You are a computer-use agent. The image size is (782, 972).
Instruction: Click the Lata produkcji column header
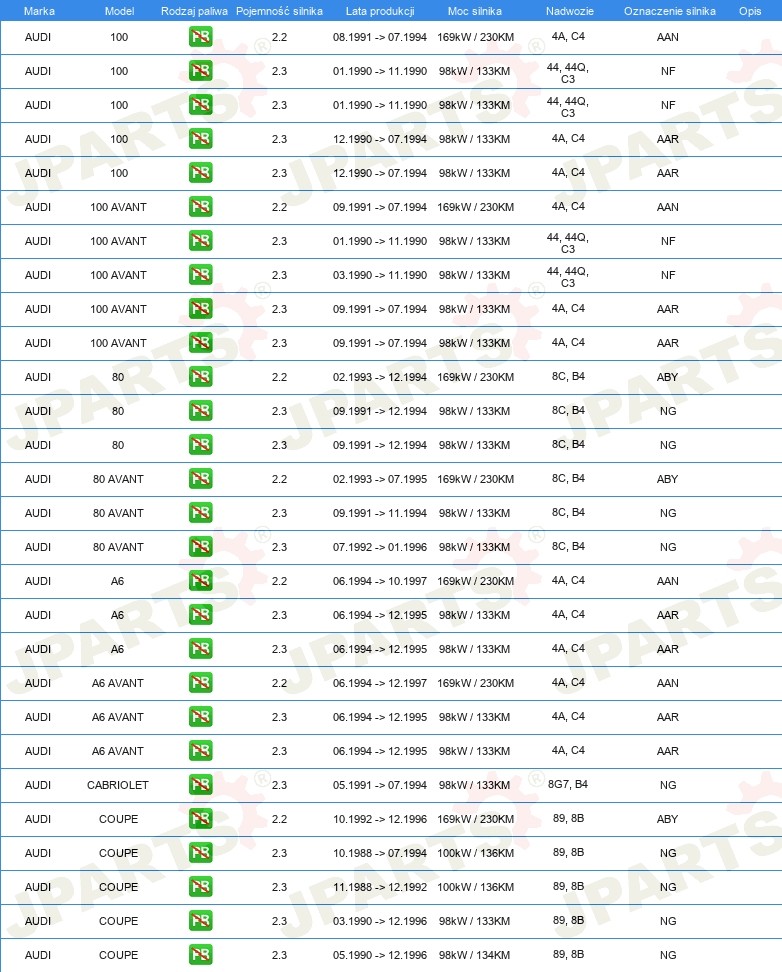tap(380, 11)
